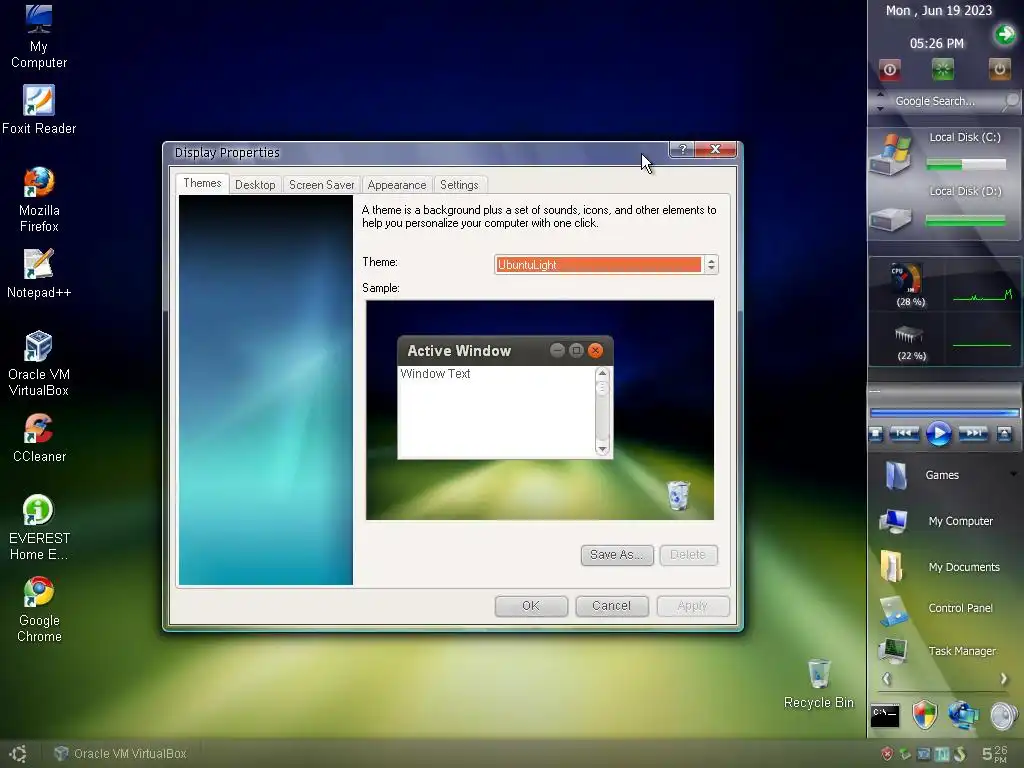Click the orange standby power icon in sidebar

999,69
